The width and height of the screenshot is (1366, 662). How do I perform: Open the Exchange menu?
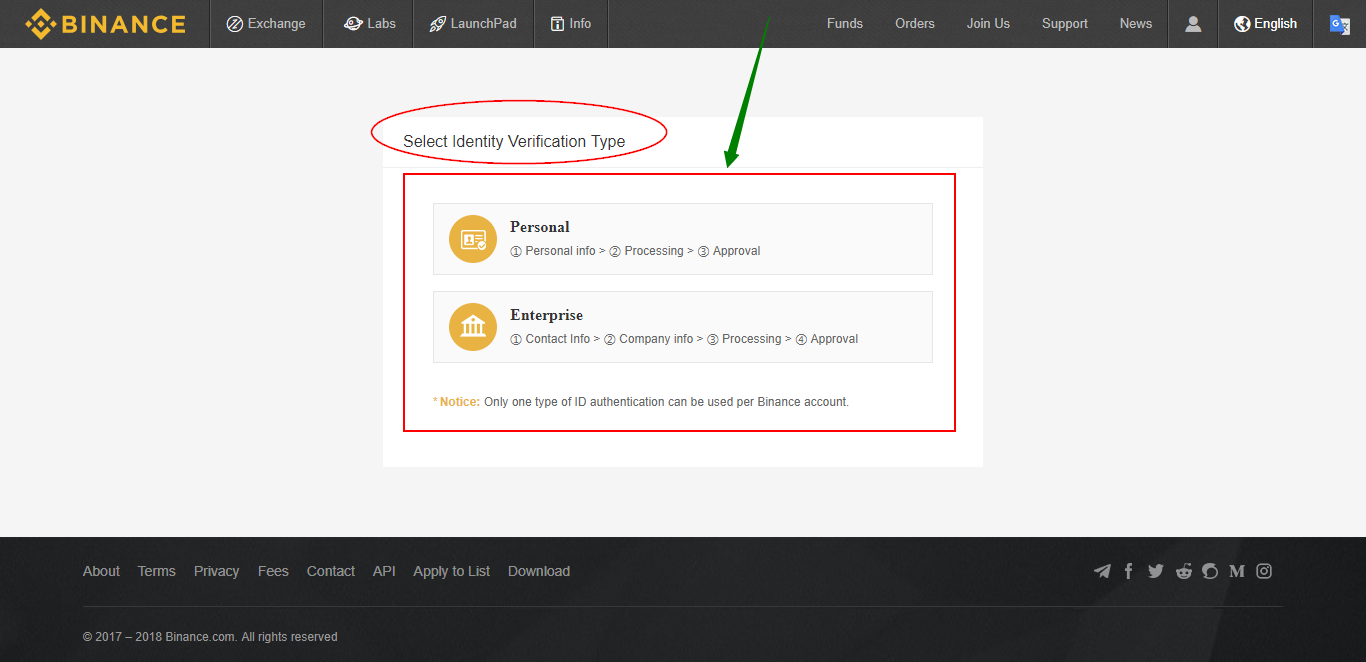click(x=266, y=24)
